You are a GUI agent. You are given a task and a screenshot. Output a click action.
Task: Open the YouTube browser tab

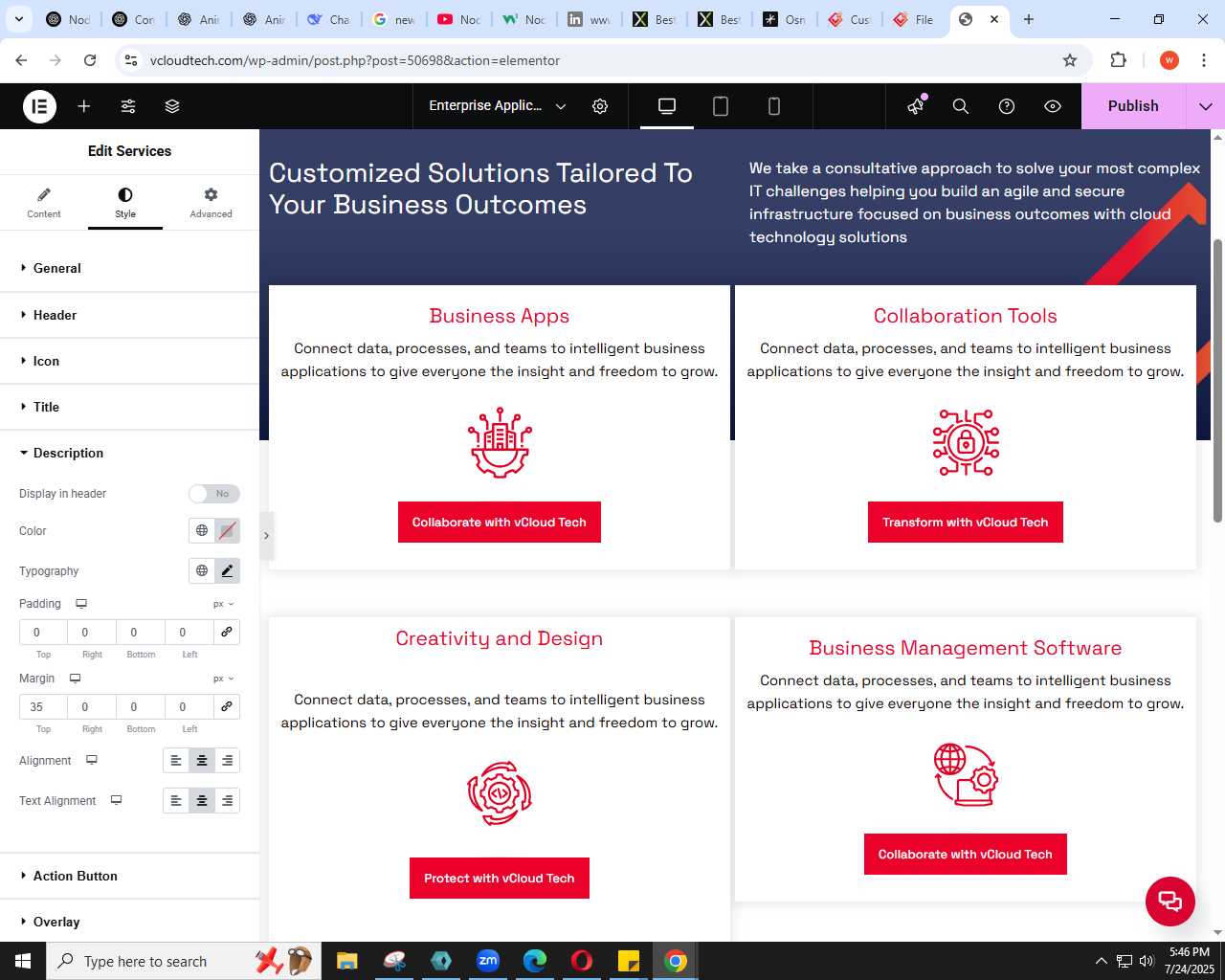pos(457,19)
